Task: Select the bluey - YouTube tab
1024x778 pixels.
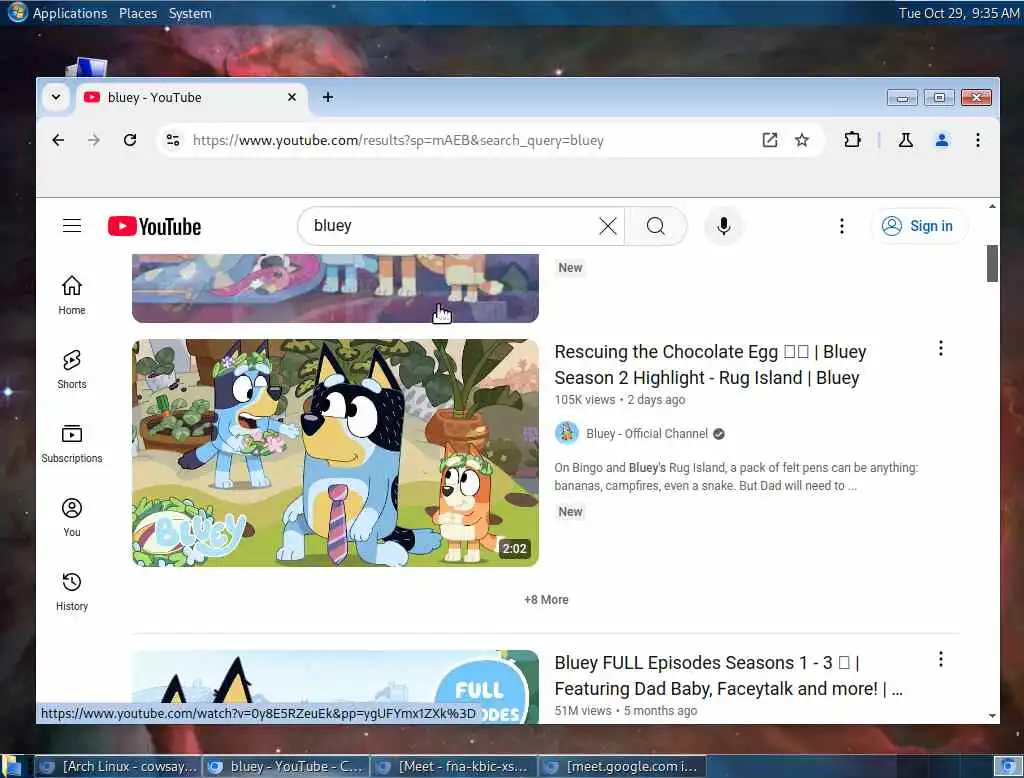Action: click(x=192, y=97)
